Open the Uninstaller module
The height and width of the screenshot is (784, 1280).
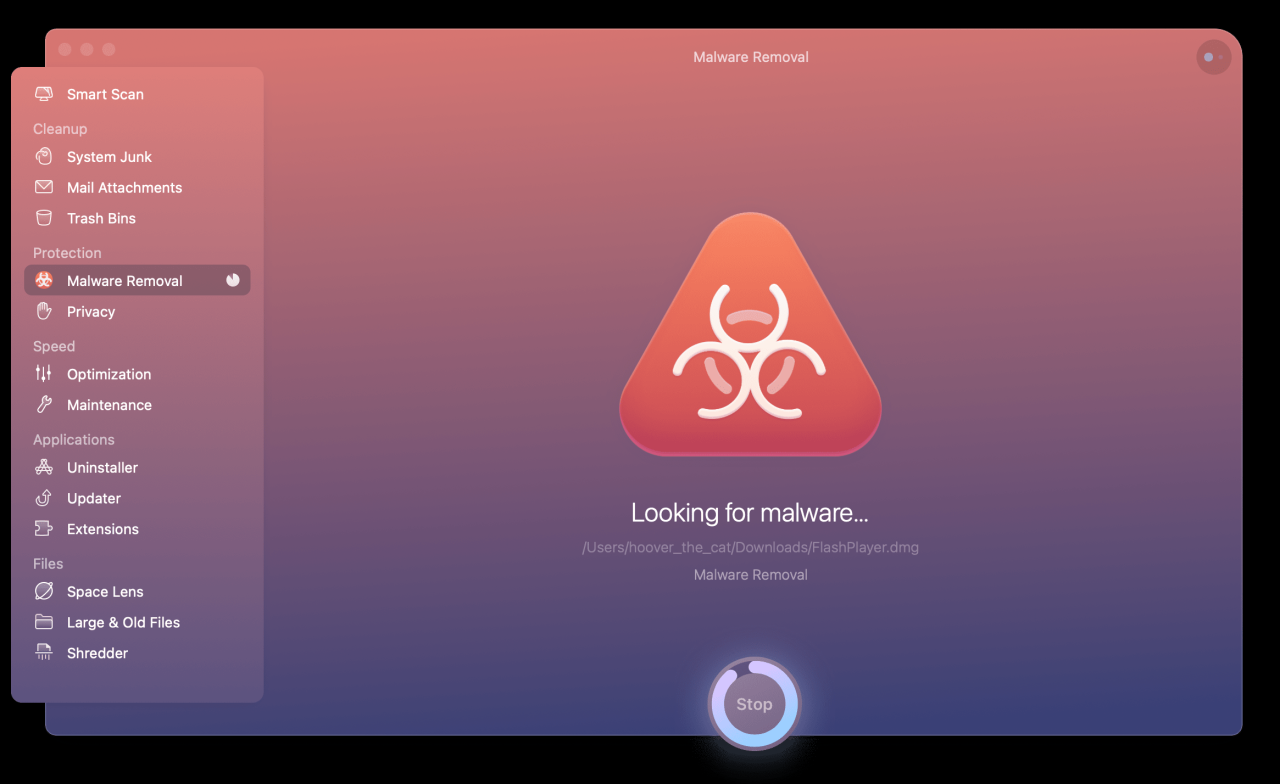pyautogui.click(x=137, y=467)
